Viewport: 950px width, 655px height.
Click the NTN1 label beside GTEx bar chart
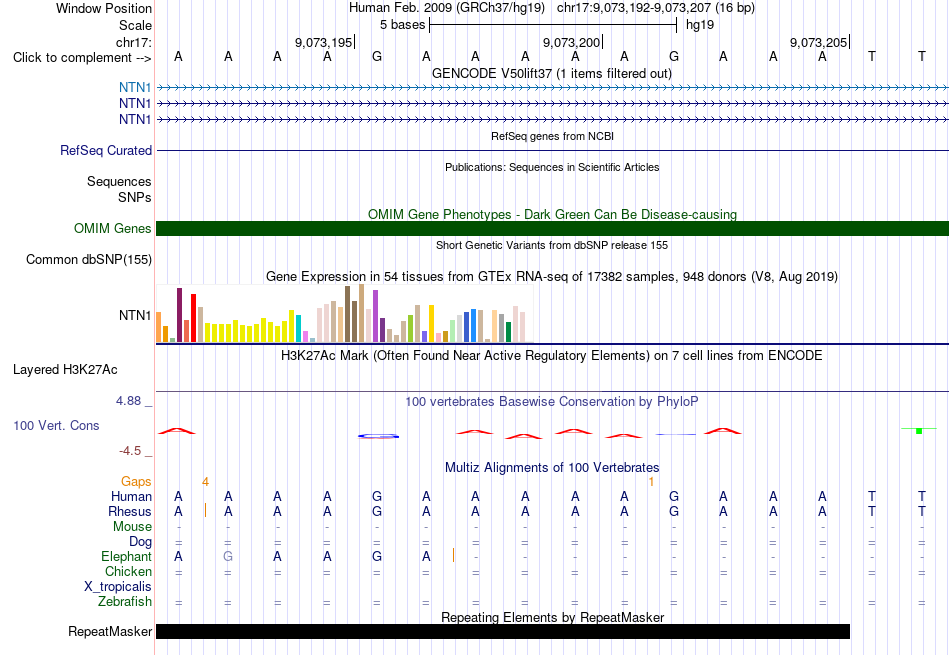(x=135, y=315)
